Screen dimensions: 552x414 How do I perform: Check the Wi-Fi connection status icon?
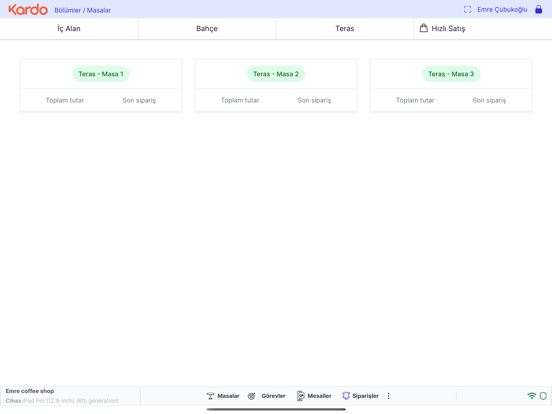click(532, 396)
